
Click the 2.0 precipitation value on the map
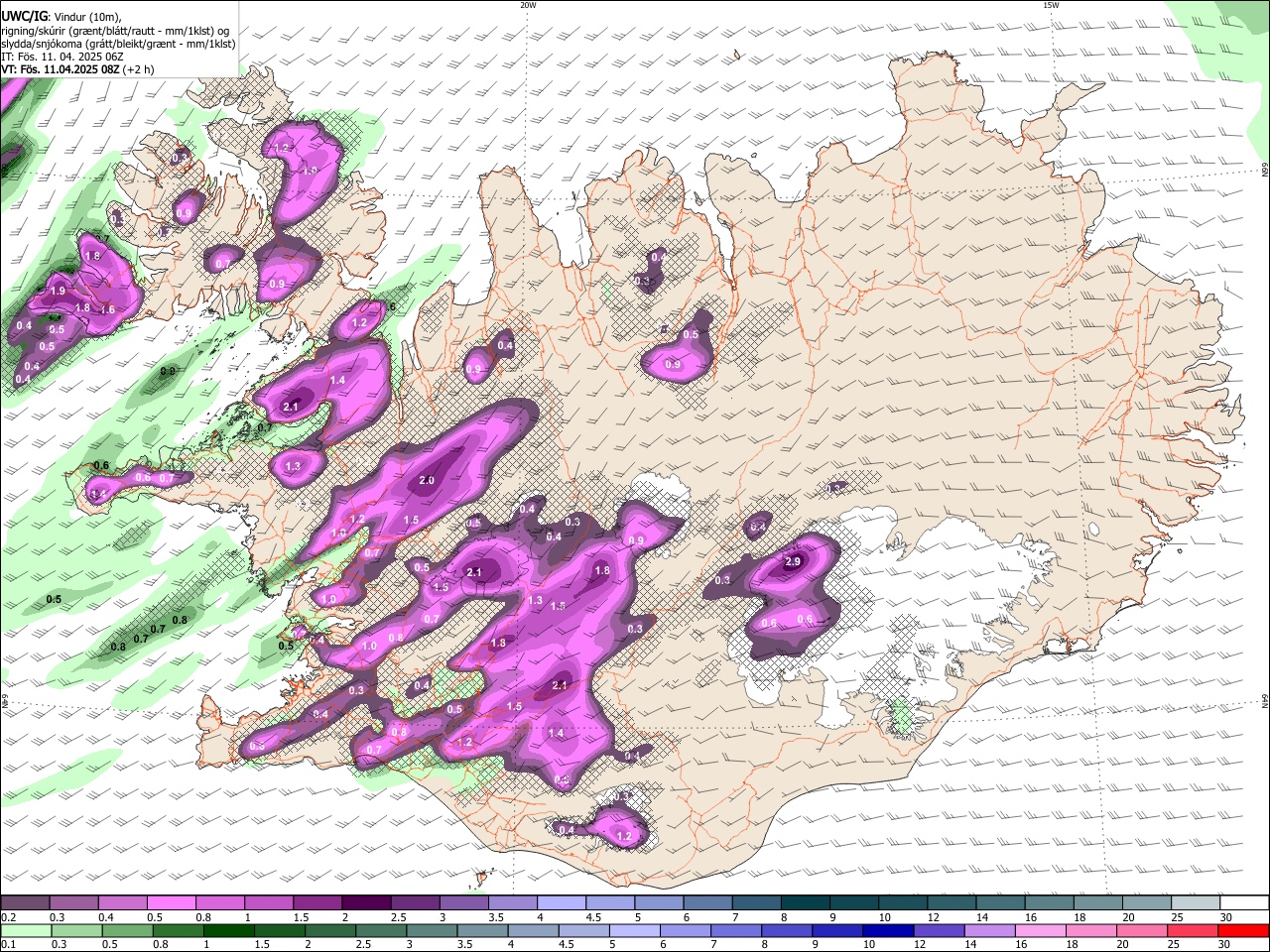coord(427,481)
